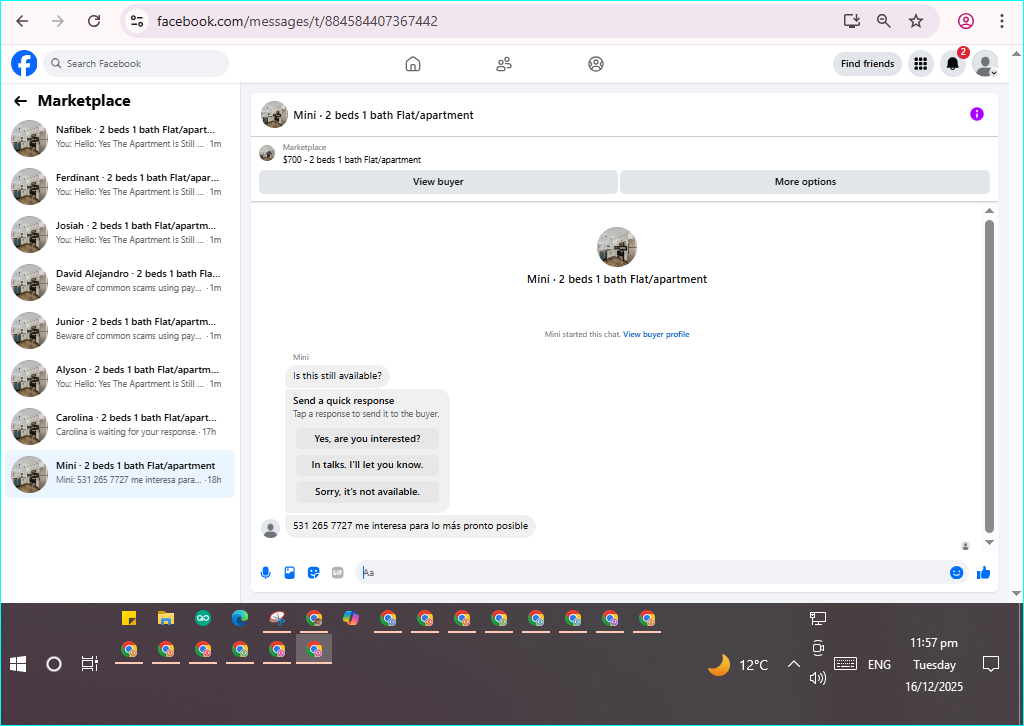Send quick response 'Sorry, it's not available.'

(x=367, y=492)
